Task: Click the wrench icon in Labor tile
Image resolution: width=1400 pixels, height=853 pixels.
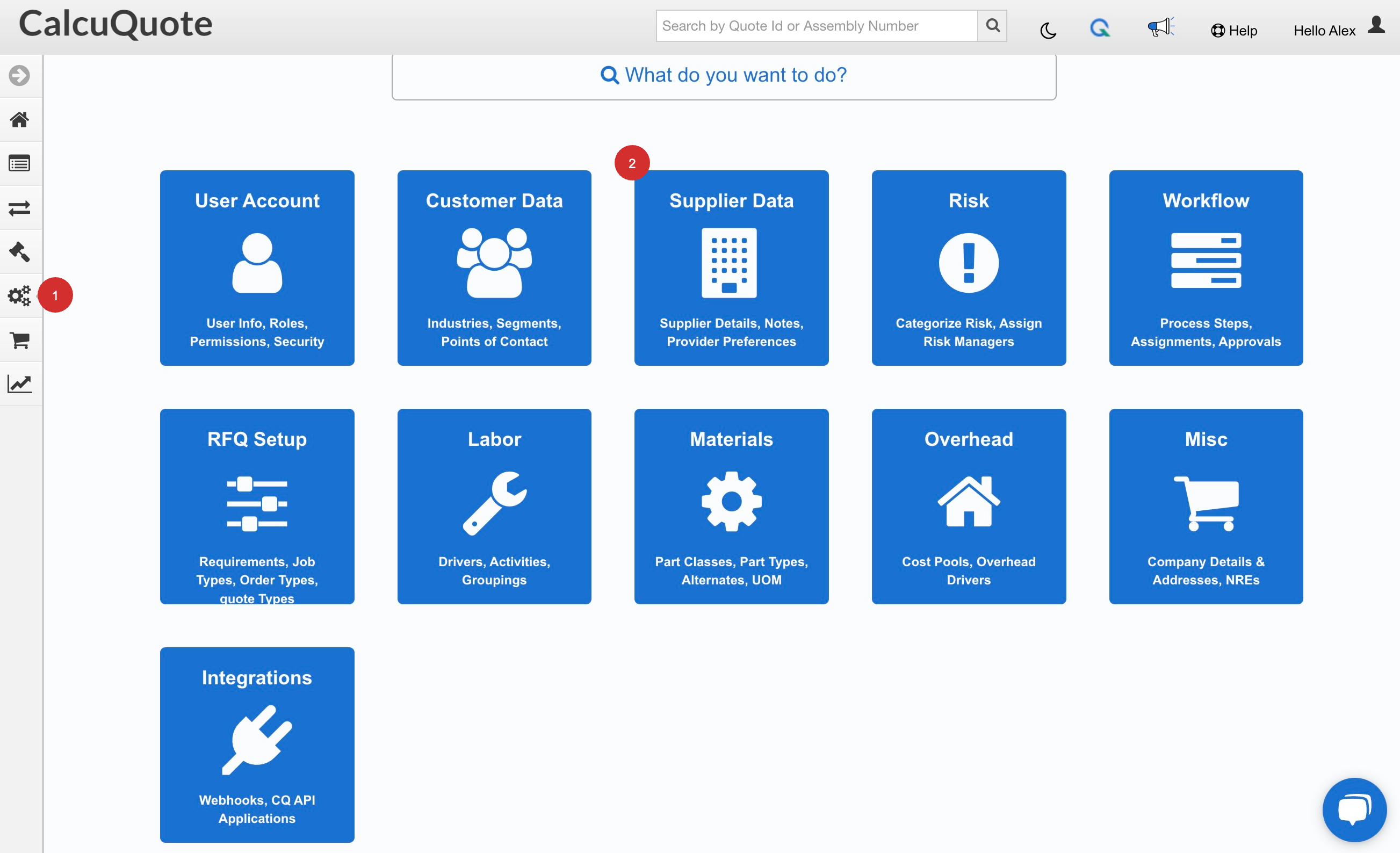Action: point(494,503)
